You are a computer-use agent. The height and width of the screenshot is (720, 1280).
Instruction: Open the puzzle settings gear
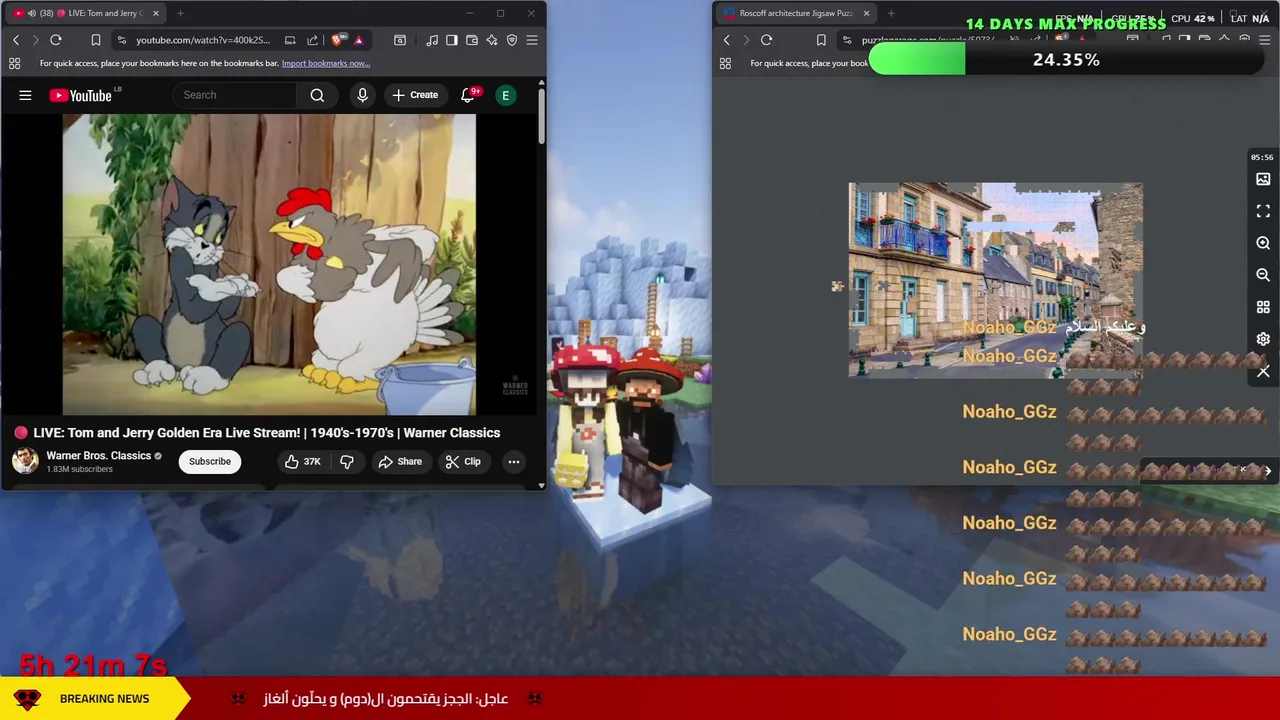pos(1263,339)
